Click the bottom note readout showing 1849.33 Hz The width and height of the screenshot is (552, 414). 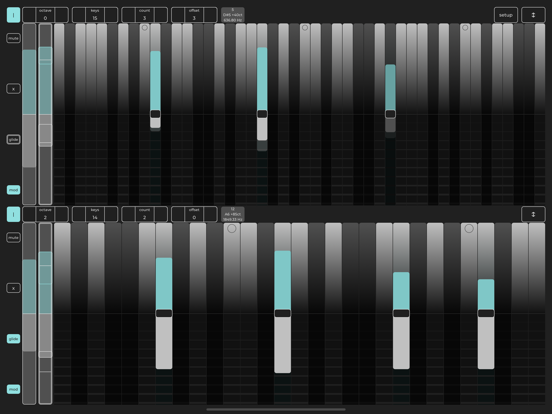(233, 214)
